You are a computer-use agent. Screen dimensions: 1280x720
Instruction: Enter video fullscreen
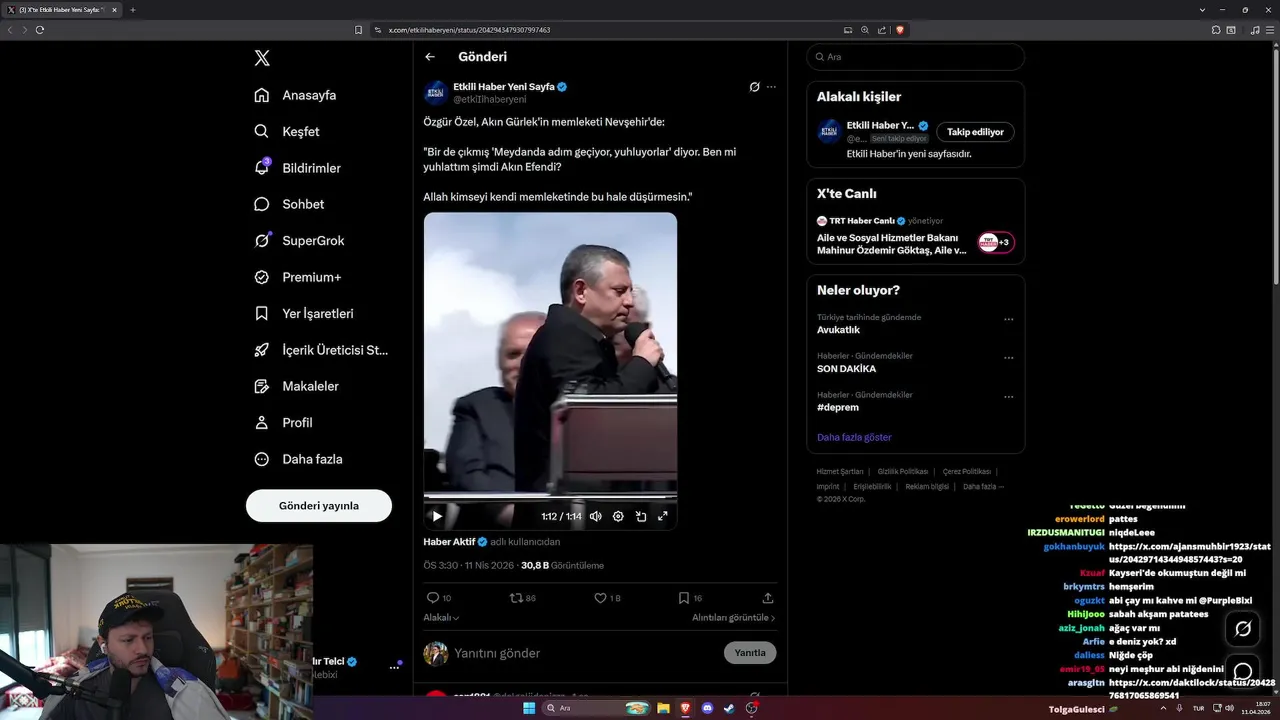click(x=662, y=516)
